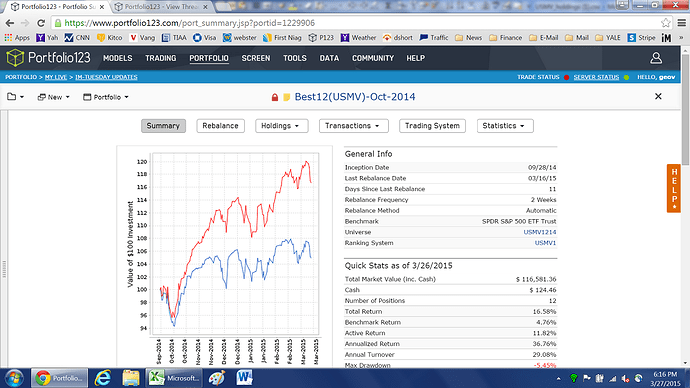Follow the MY LIVE breadcrumb link
The image size is (690, 388).
coord(56,77)
